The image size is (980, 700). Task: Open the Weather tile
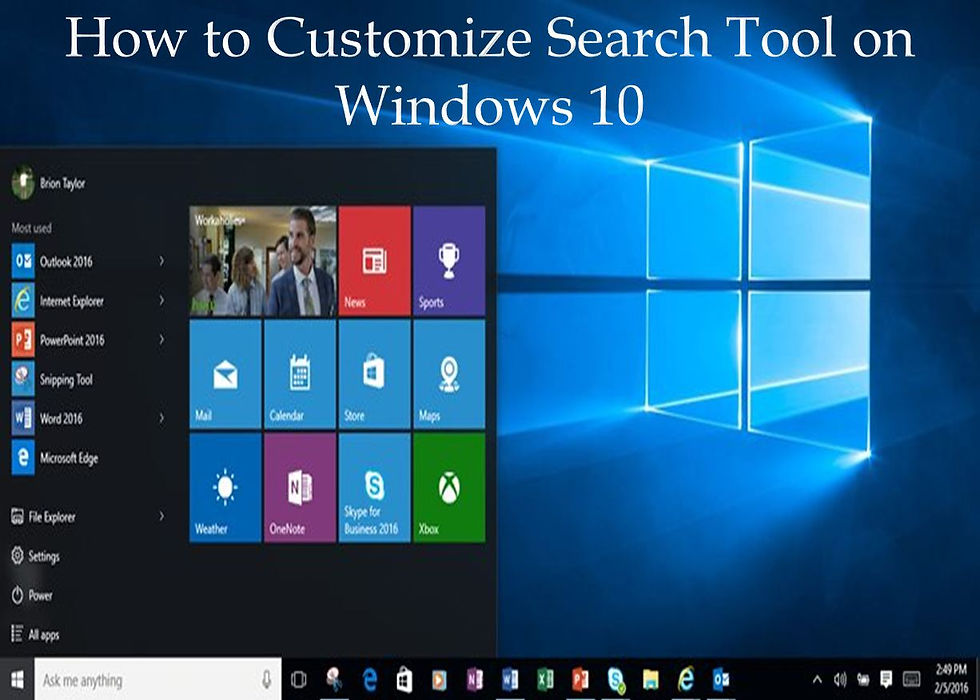(226, 488)
